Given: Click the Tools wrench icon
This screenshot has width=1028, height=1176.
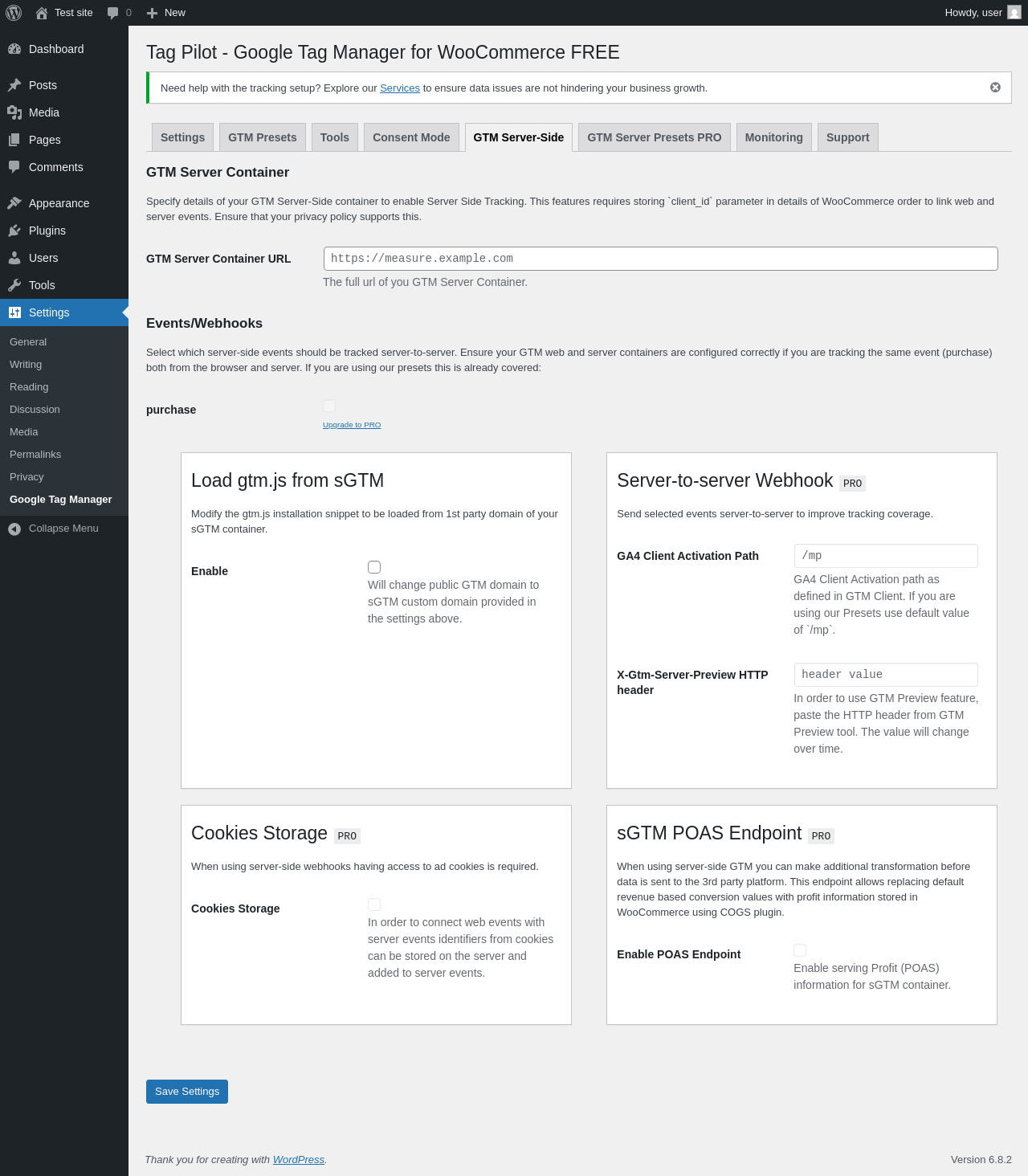Looking at the screenshot, I should coord(14,285).
